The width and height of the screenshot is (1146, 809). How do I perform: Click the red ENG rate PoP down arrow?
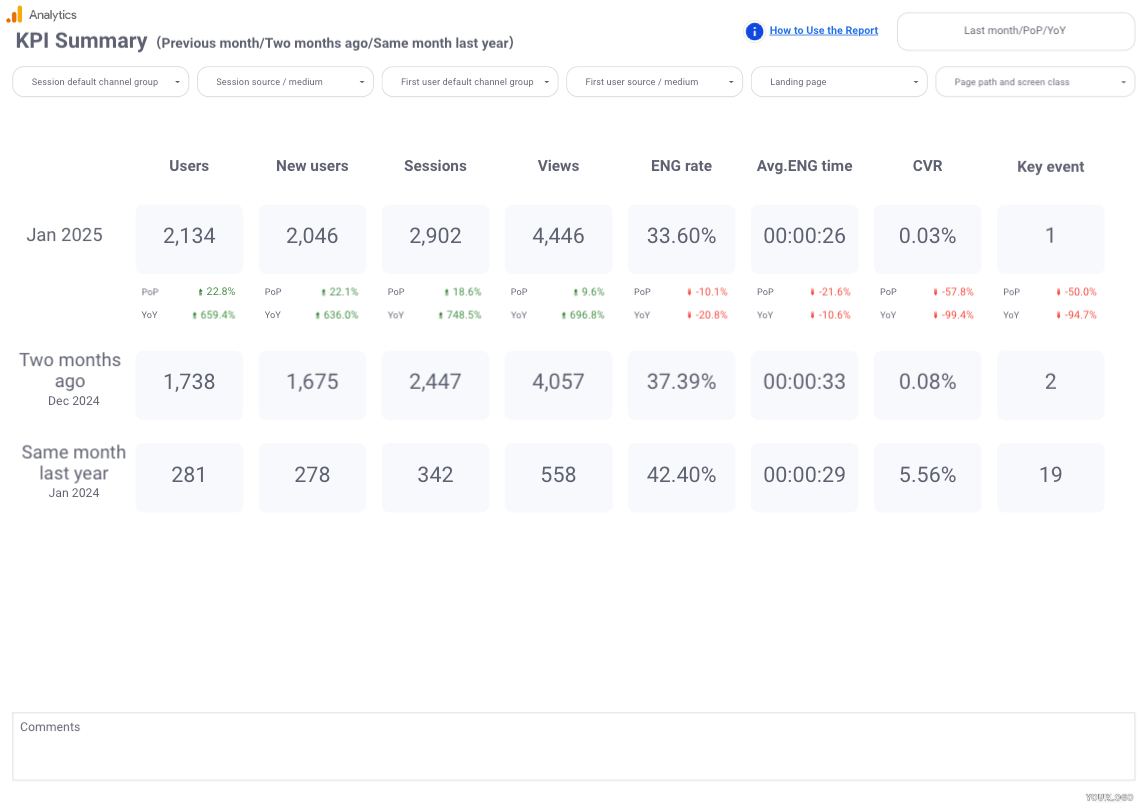[x=689, y=292]
